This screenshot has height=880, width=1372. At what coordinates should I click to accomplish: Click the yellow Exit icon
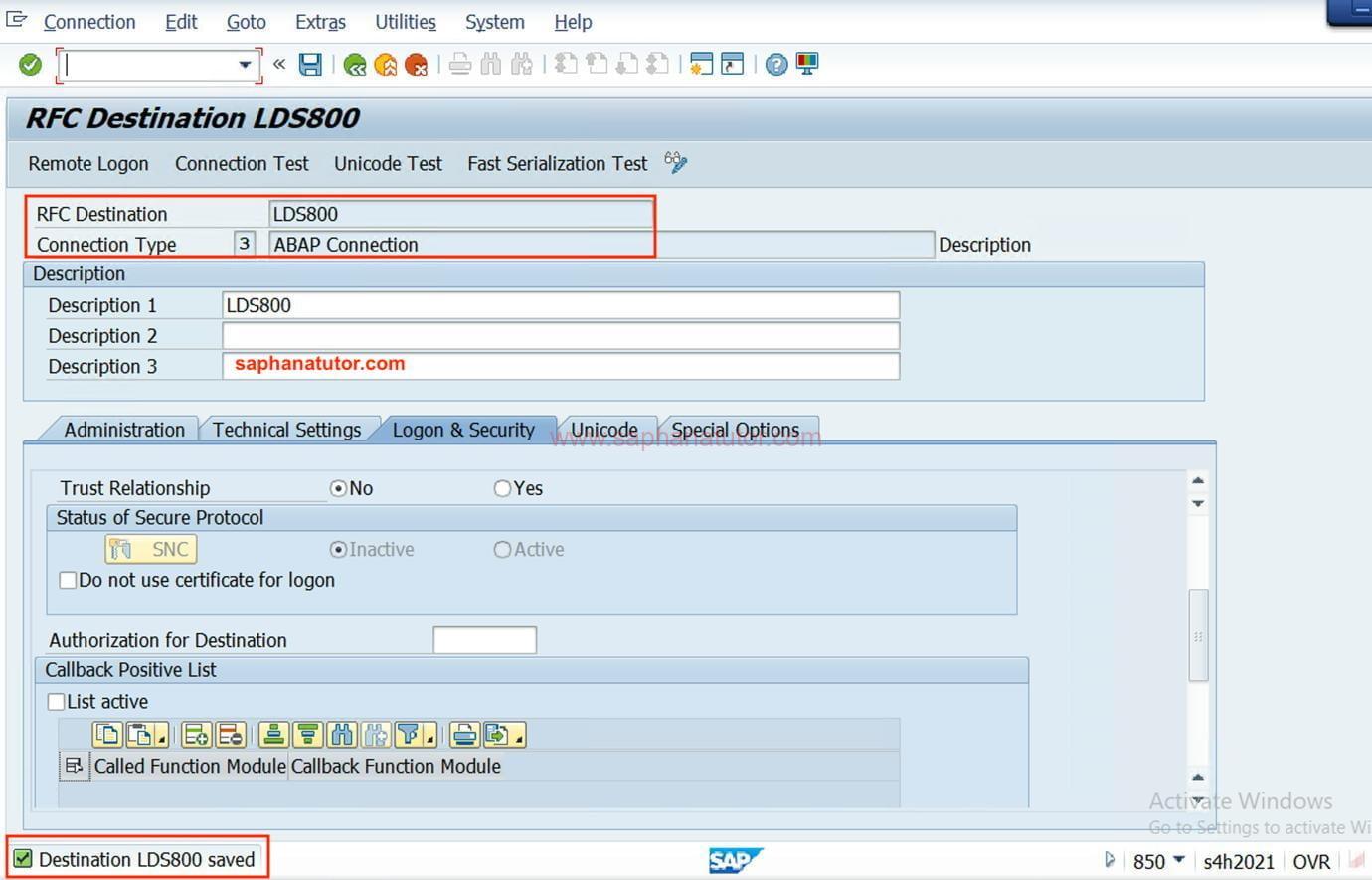click(386, 65)
